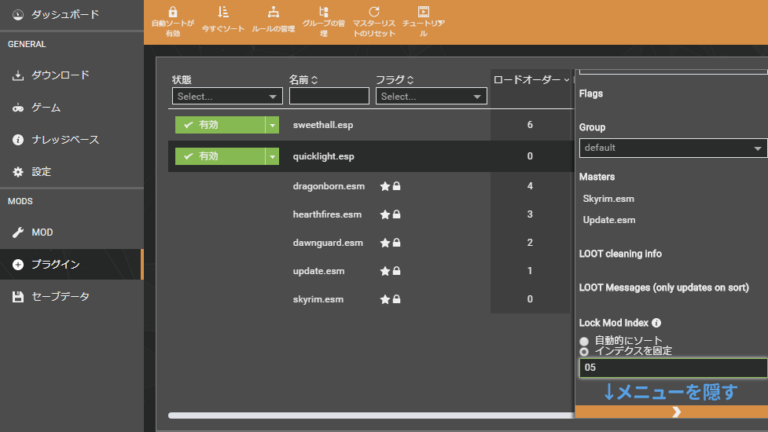Click the Lock Mod Index info icon
The width and height of the screenshot is (768, 432).
coord(657,323)
